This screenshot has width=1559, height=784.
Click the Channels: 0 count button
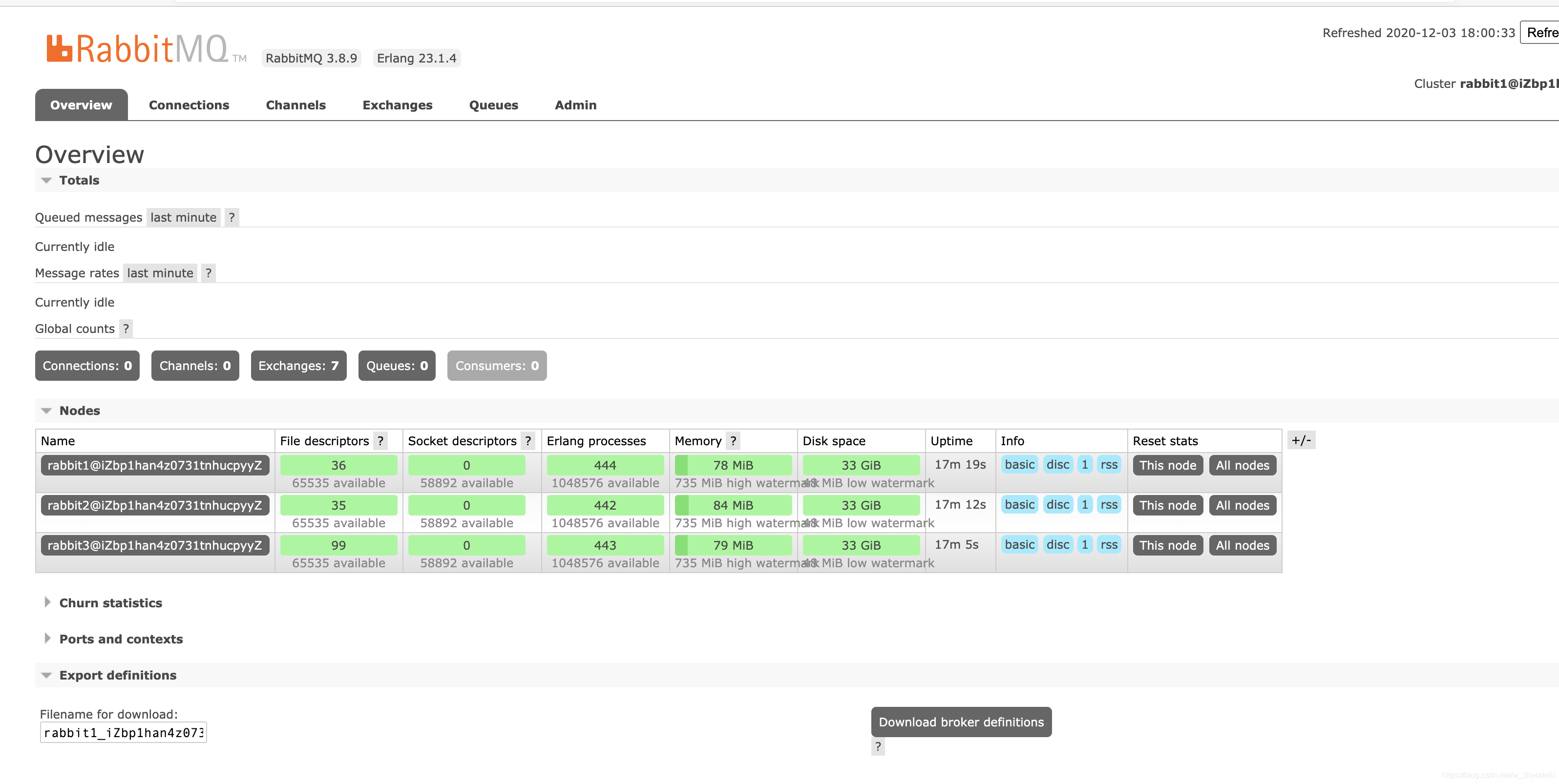[x=195, y=365]
